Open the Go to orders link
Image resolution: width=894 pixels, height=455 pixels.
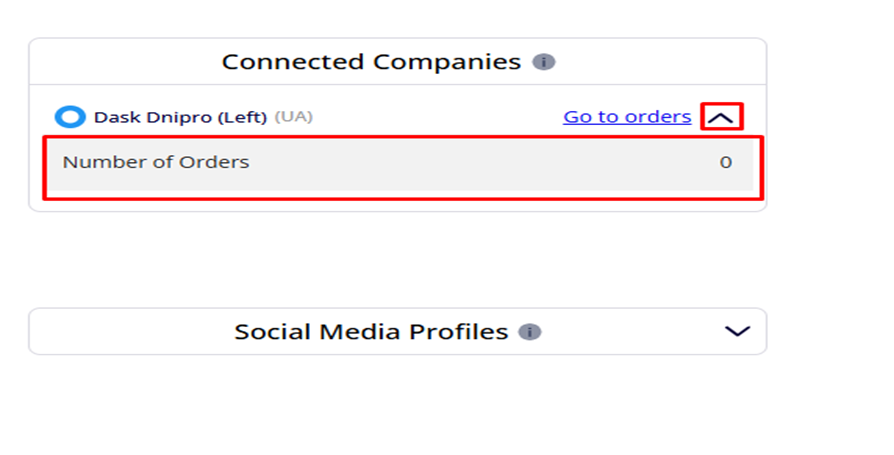click(x=627, y=117)
